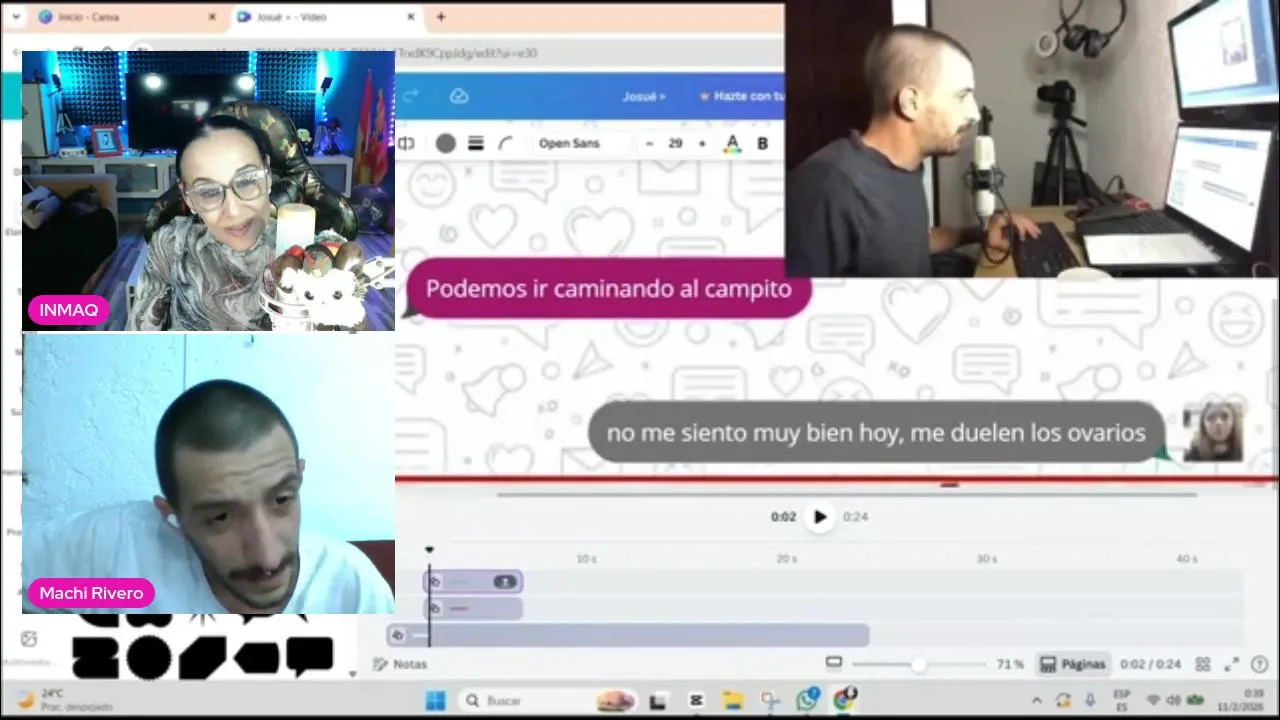Click the 20 s mark on the timeline ruler
The width and height of the screenshot is (1280, 720).
(787, 559)
